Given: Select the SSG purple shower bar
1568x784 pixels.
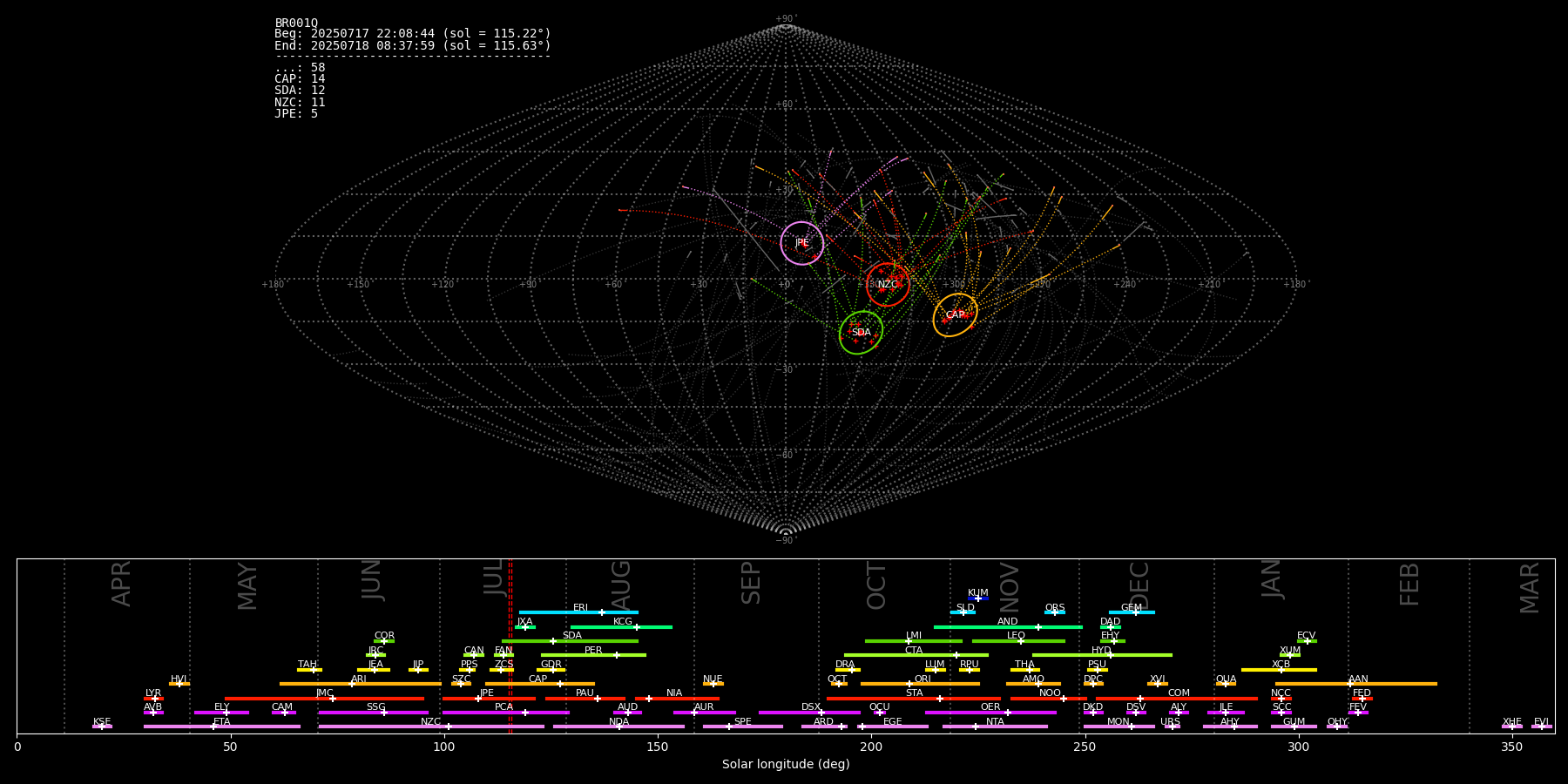Looking at the screenshot, I should pyautogui.click(x=374, y=713).
